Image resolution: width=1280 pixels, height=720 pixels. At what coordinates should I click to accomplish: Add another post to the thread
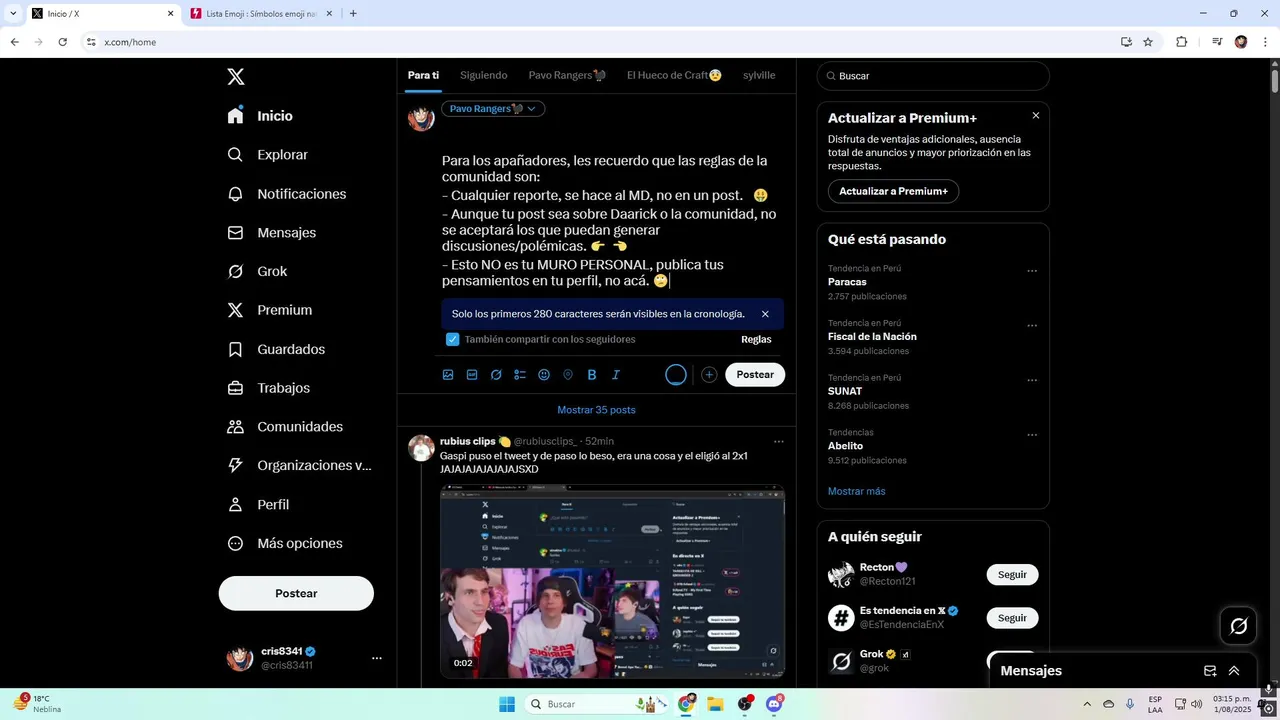point(709,375)
